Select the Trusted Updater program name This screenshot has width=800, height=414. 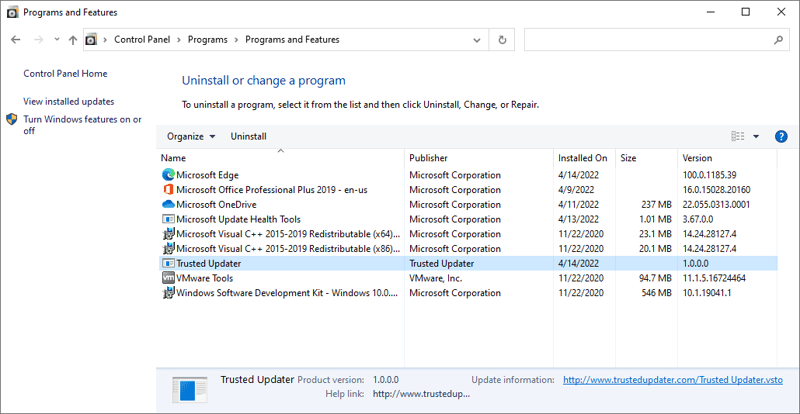point(209,264)
